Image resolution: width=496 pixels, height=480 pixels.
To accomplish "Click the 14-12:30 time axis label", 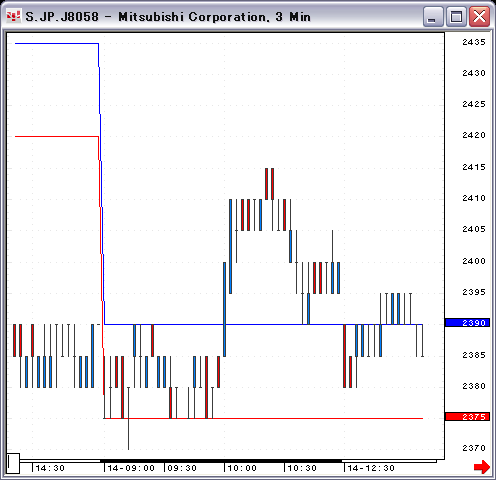I will tap(371, 468).
